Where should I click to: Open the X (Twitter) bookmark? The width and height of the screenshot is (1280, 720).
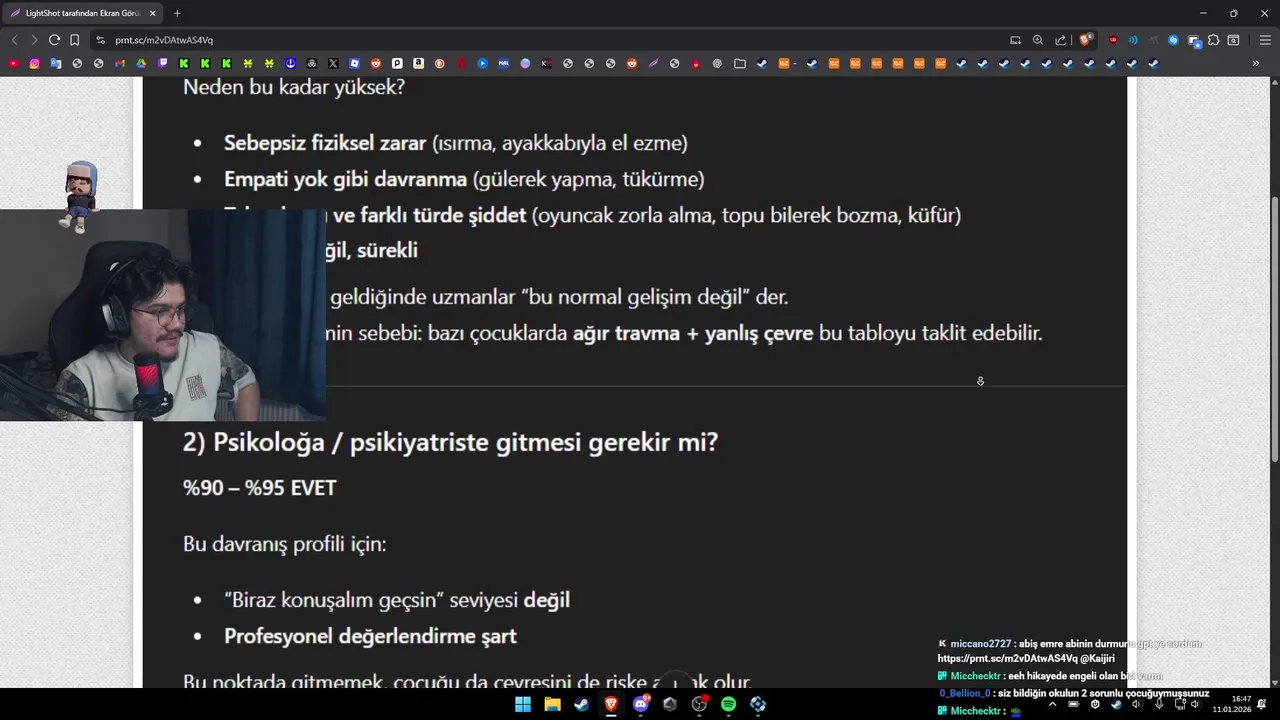pos(333,64)
